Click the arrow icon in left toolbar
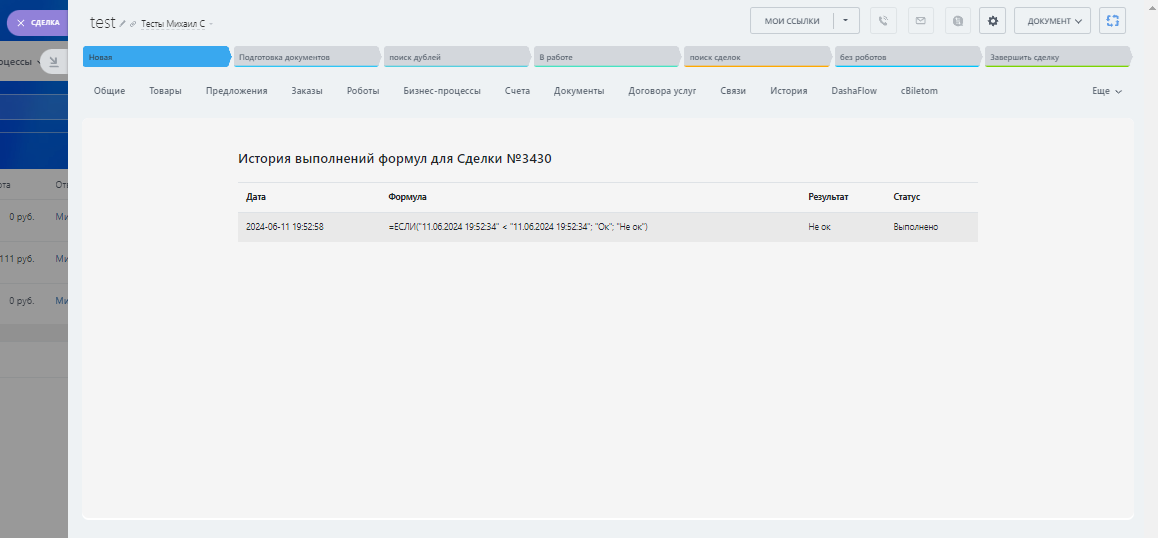The width and height of the screenshot is (1158, 538). click(x=55, y=62)
